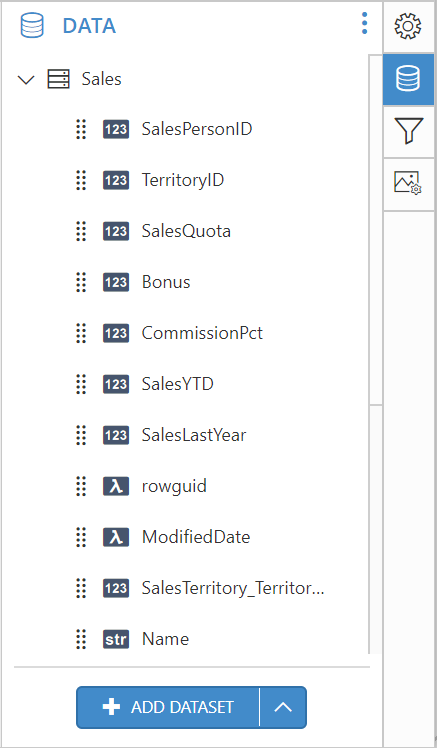Collapse the Sales dataset tree node

pos(26,79)
